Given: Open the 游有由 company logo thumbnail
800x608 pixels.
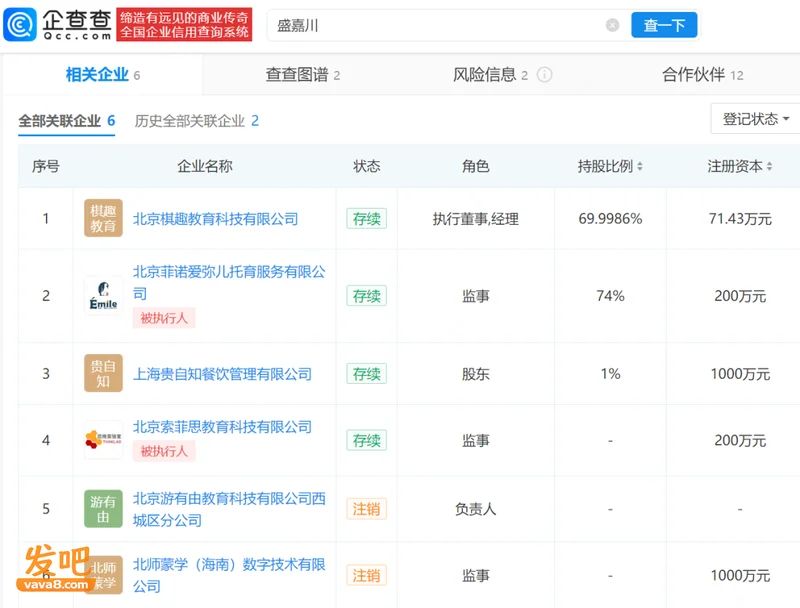Looking at the screenshot, I should point(103,509).
